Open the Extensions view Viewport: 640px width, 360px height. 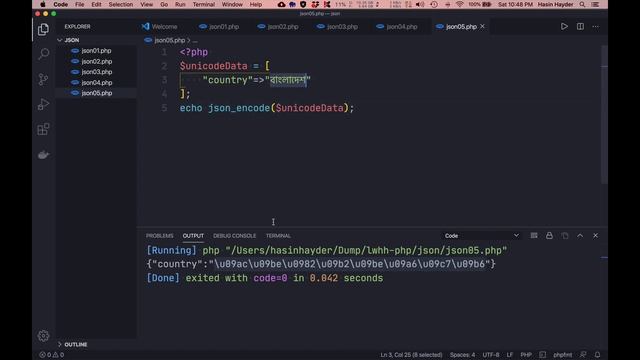[43, 129]
